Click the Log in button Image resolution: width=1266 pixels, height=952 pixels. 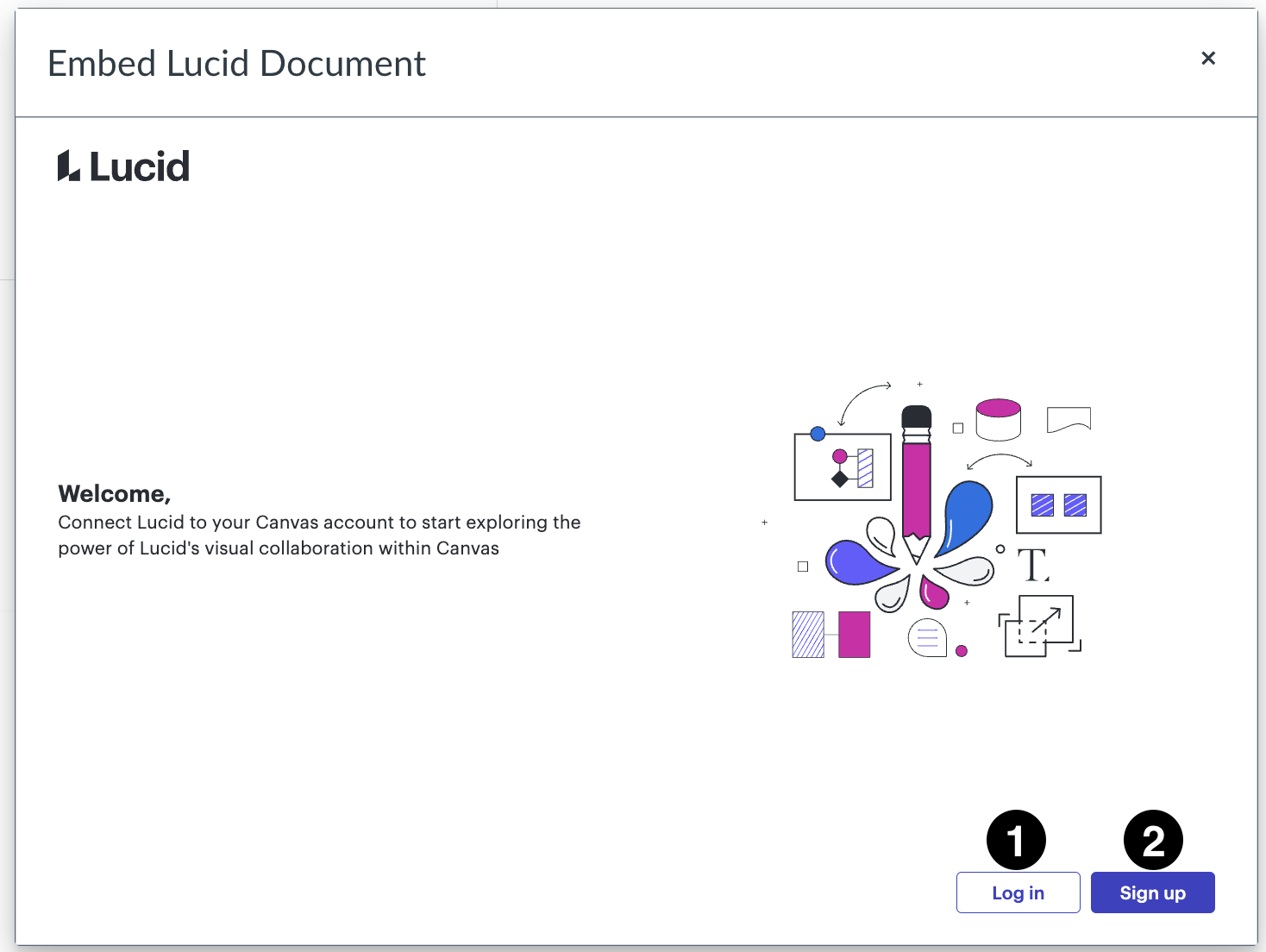pyautogui.click(x=1018, y=892)
